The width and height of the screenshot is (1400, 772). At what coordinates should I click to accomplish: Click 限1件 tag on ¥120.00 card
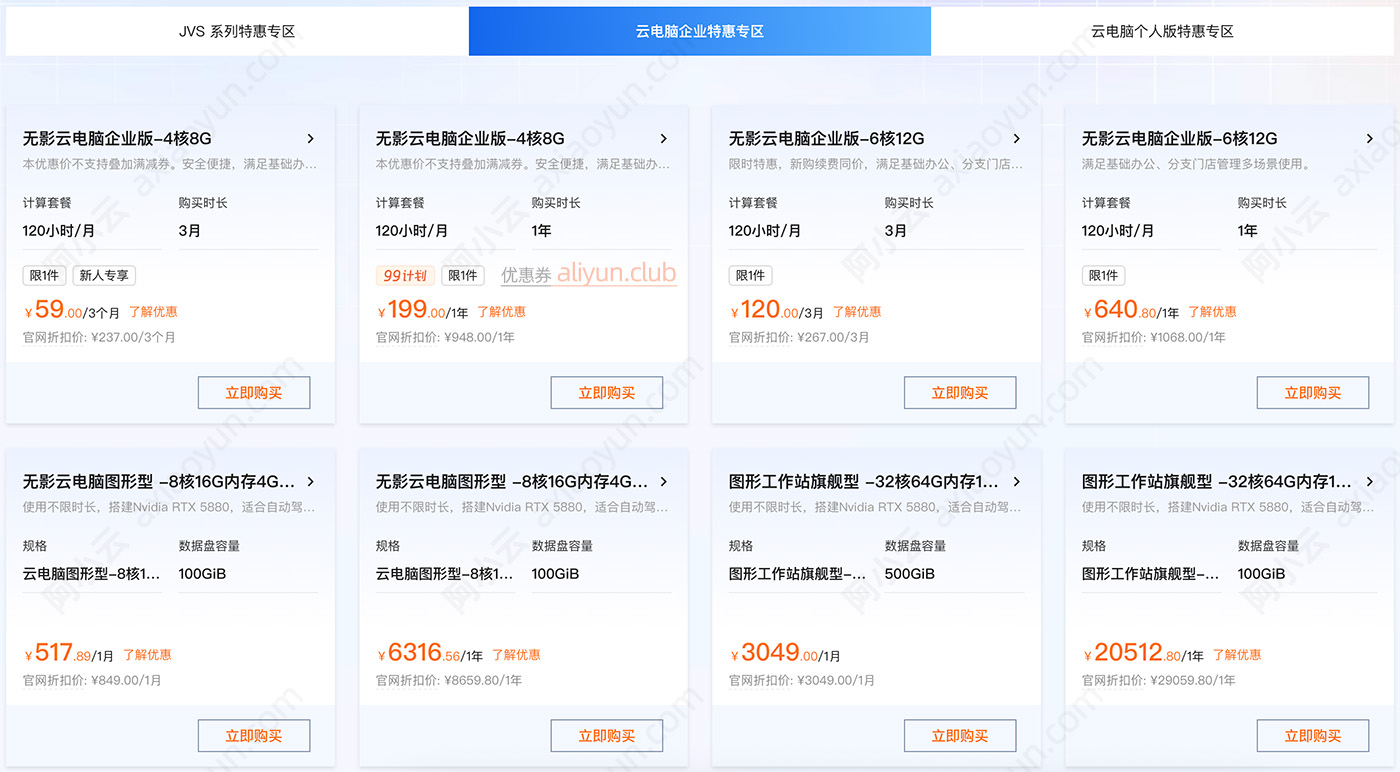click(750, 276)
